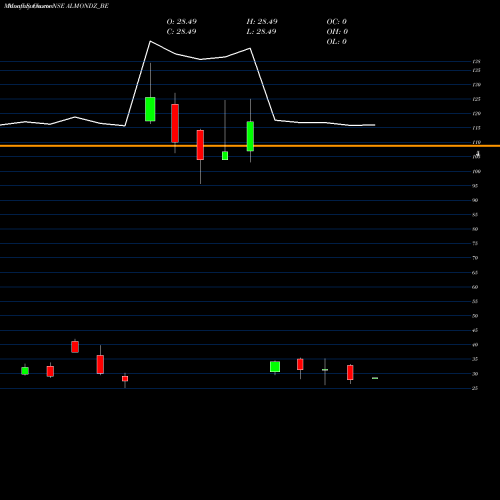Click the large red candle with body near 125
Viewport: 500px width, 500px height.
pos(175,123)
